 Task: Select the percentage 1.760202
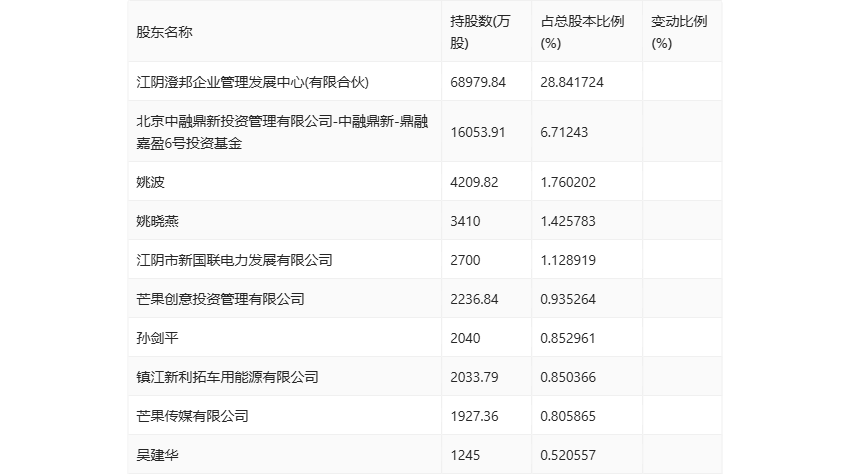point(568,182)
